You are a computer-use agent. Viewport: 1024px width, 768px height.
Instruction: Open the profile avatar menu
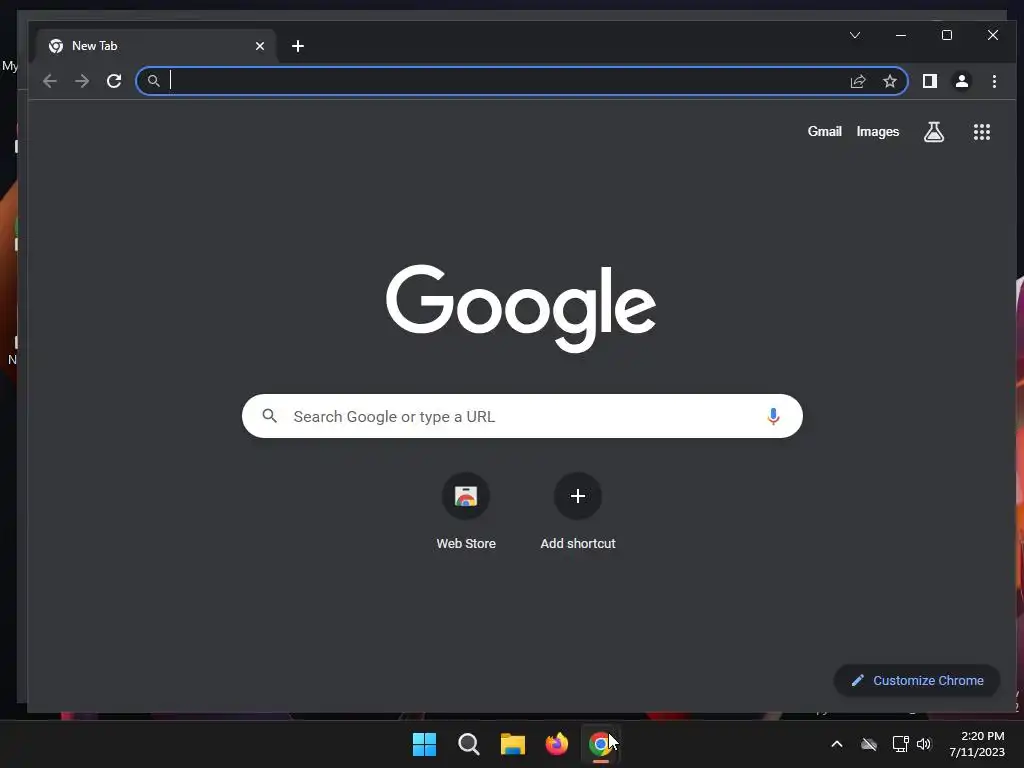[x=962, y=81]
